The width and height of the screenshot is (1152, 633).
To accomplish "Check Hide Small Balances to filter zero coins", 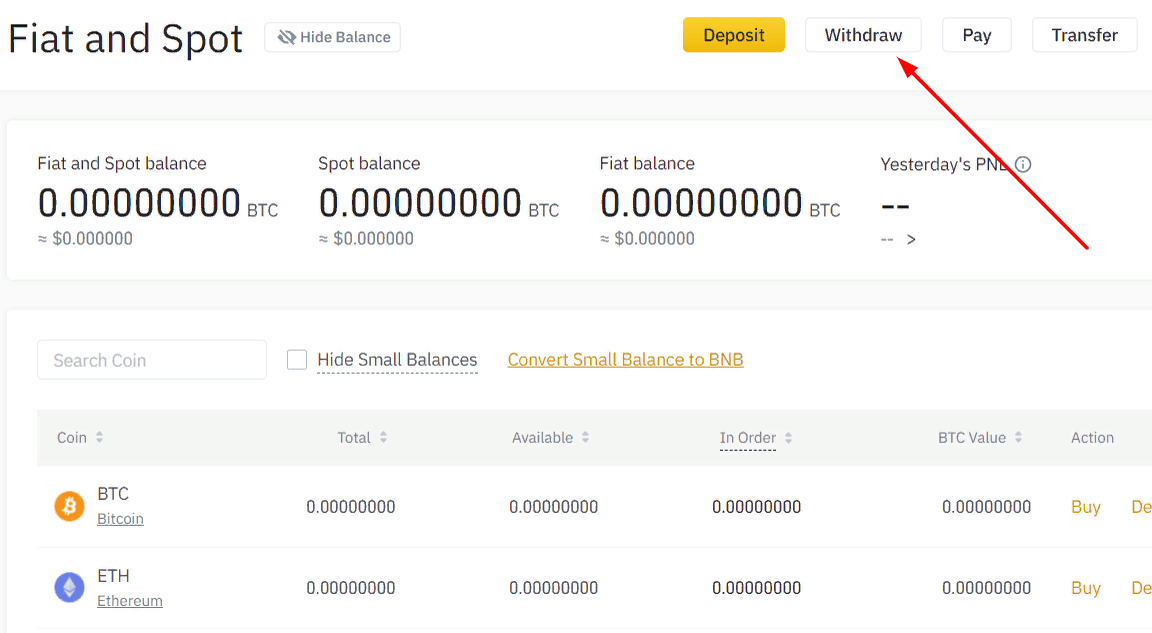I will [297, 359].
